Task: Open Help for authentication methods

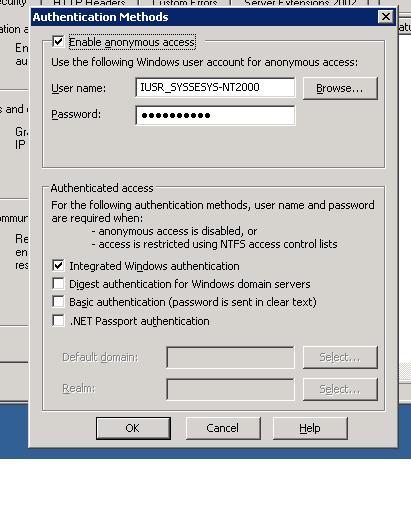Action: coord(310,428)
